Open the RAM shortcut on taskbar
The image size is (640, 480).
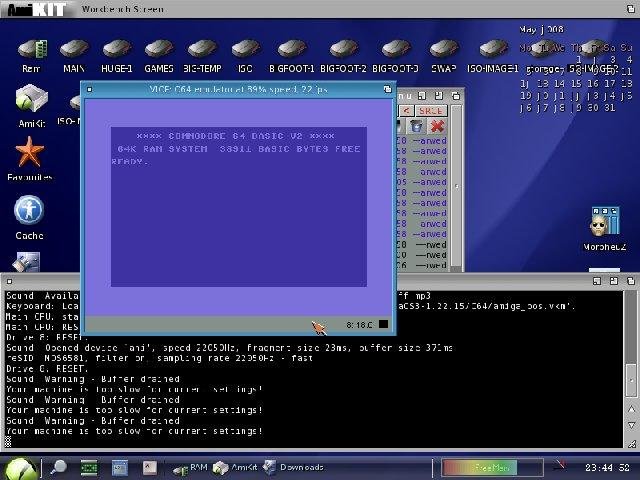[x=190, y=468]
